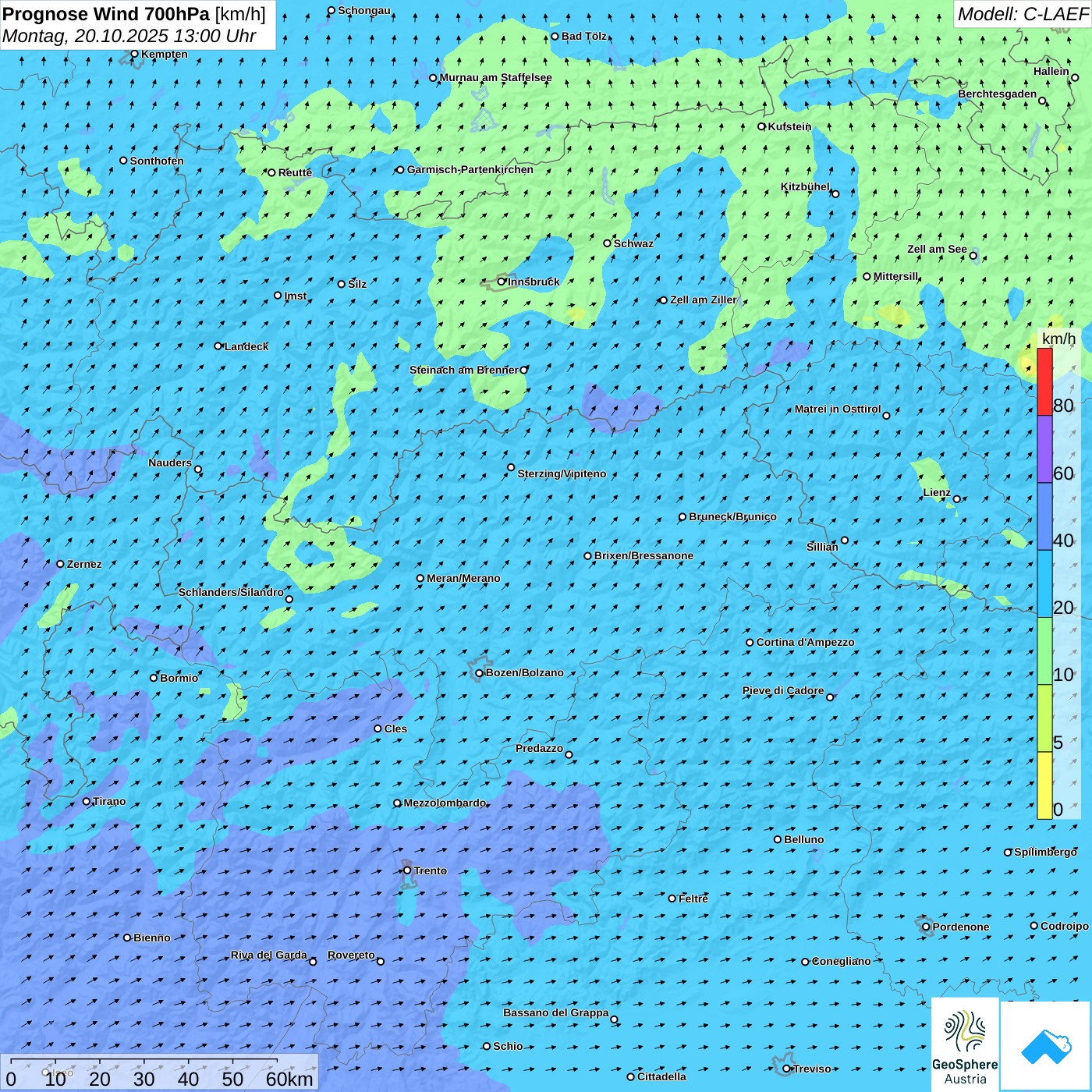Click the Zell am See label
This screenshot has width=1092, height=1092.
[937, 249]
